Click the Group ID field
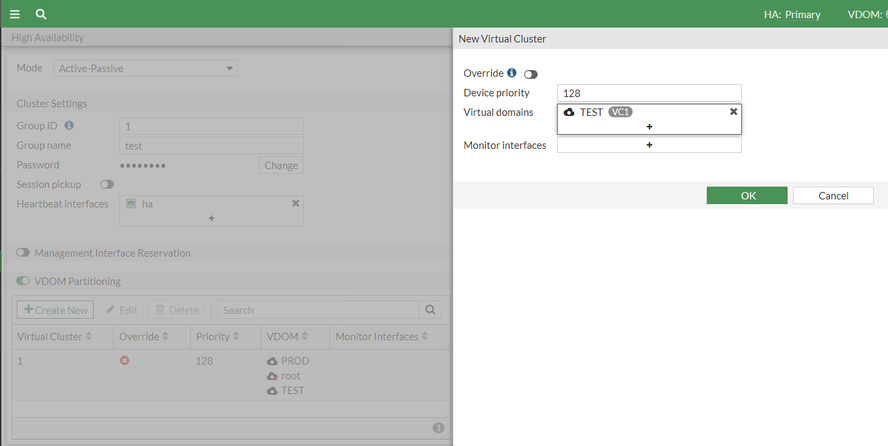Screen dimensions: 888x446 click(211, 126)
